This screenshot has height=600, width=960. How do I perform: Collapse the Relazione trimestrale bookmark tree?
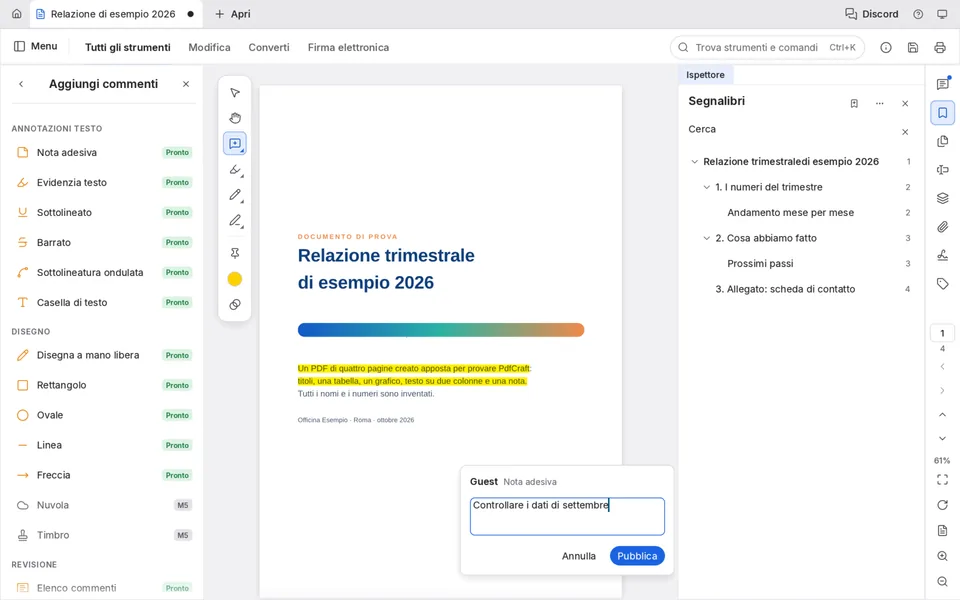694,162
